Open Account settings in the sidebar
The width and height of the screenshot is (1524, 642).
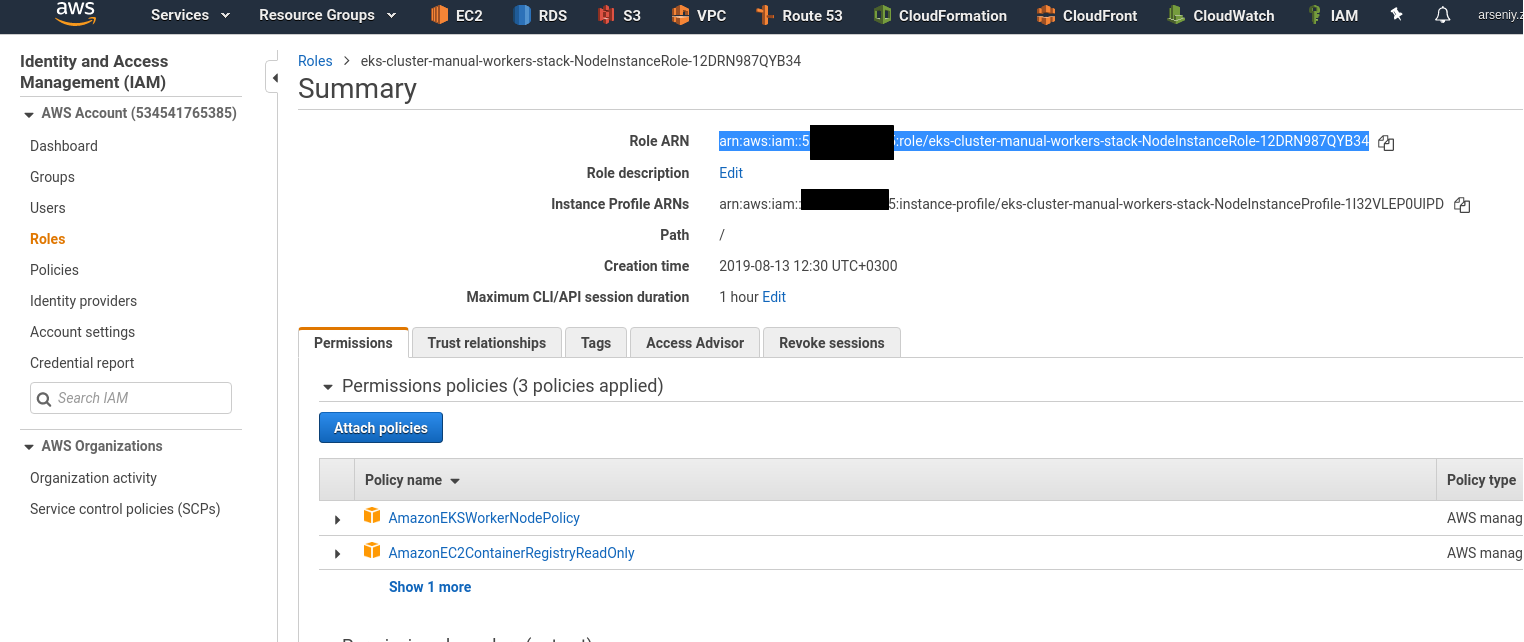click(x=82, y=332)
